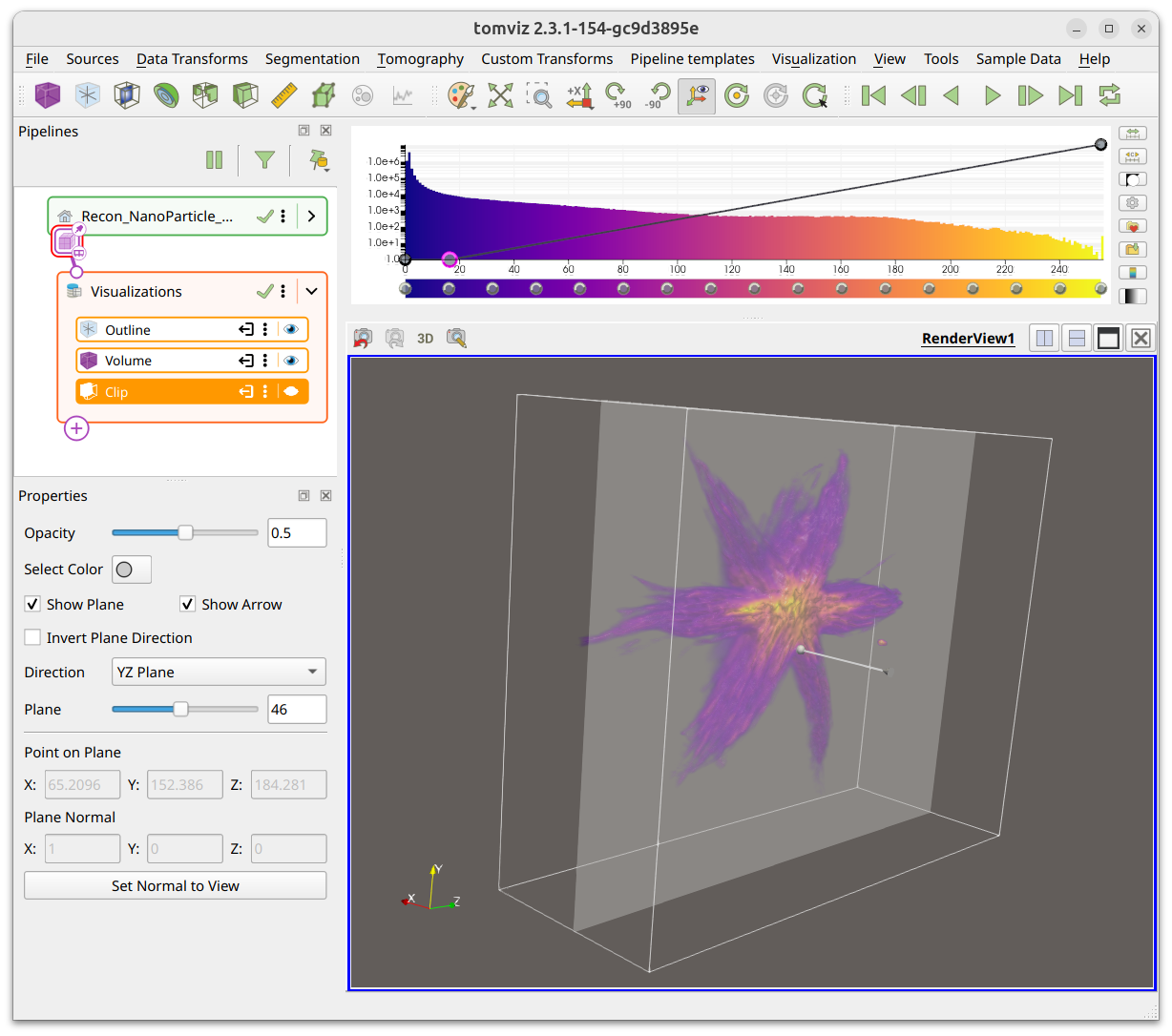Open the Visualization menu
The image size is (1172, 1036).
click(x=814, y=59)
